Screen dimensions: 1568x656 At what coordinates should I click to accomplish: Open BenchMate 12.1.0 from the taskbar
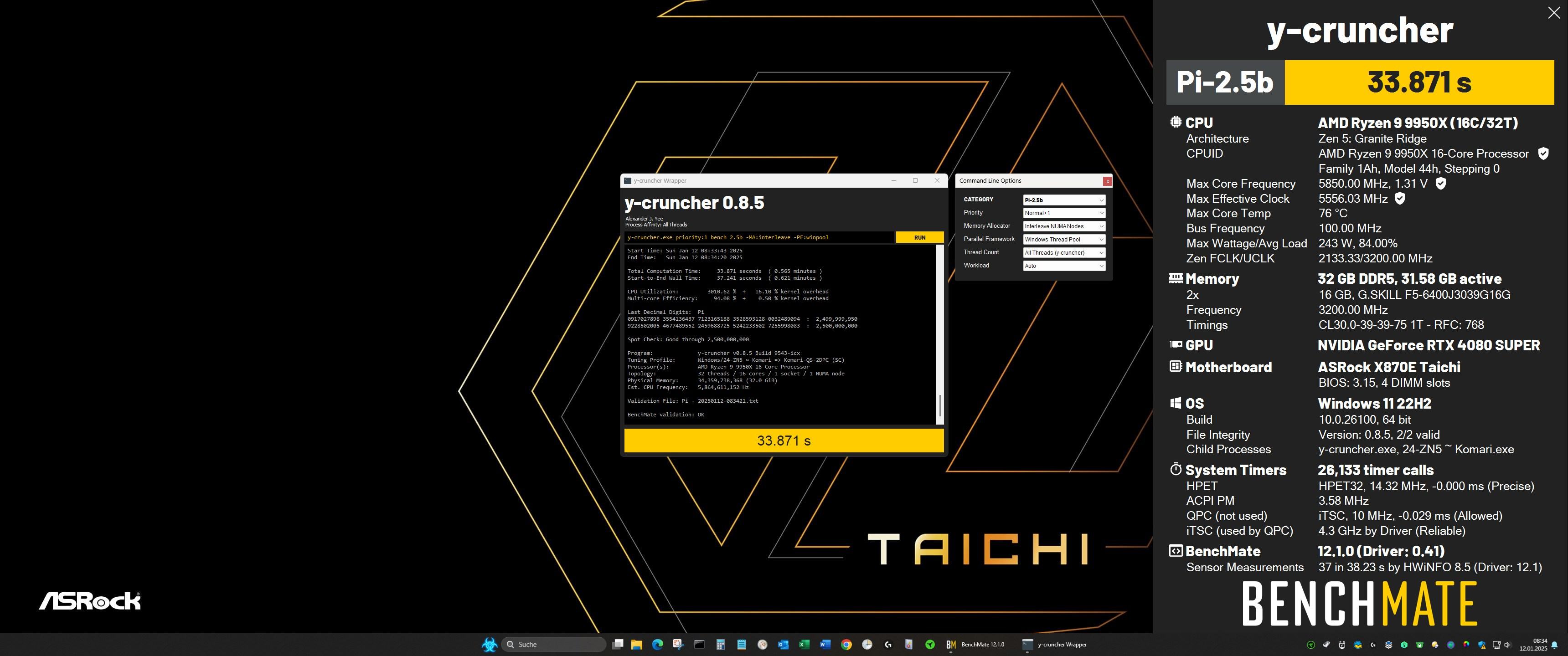pos(976,645)
